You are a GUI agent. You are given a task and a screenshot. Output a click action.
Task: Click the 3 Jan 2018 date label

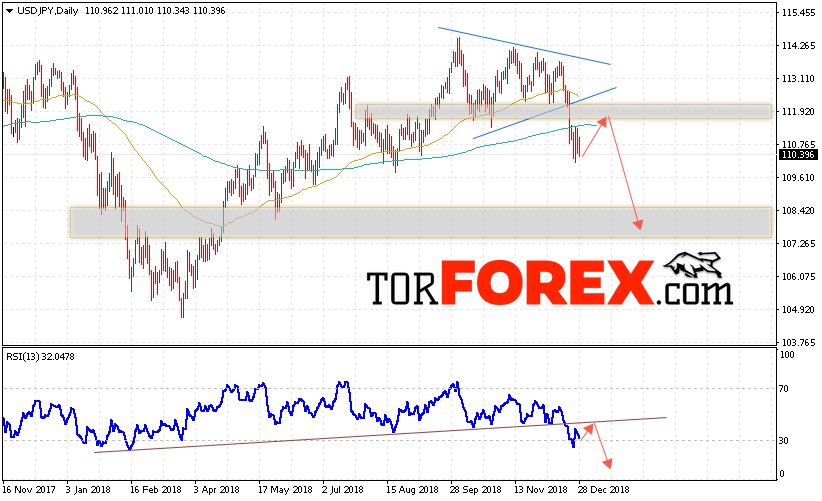pos(88,490)
